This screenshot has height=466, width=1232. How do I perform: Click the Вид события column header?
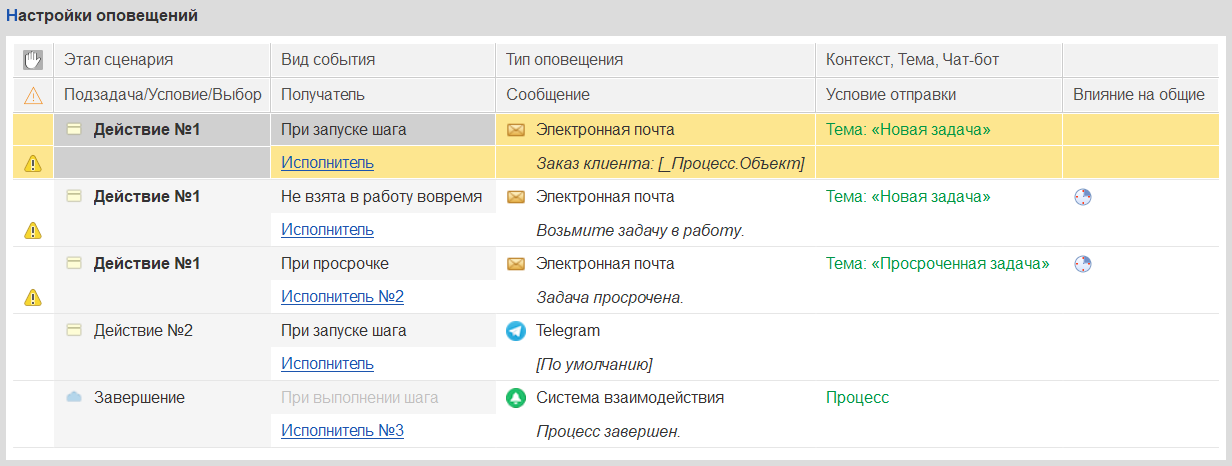click(328, 60)
